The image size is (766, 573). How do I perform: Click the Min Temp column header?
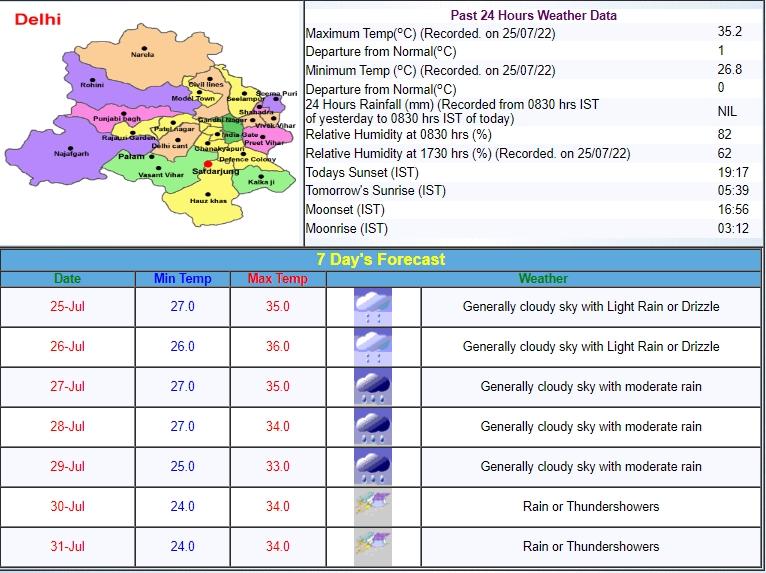coord(182,279)
